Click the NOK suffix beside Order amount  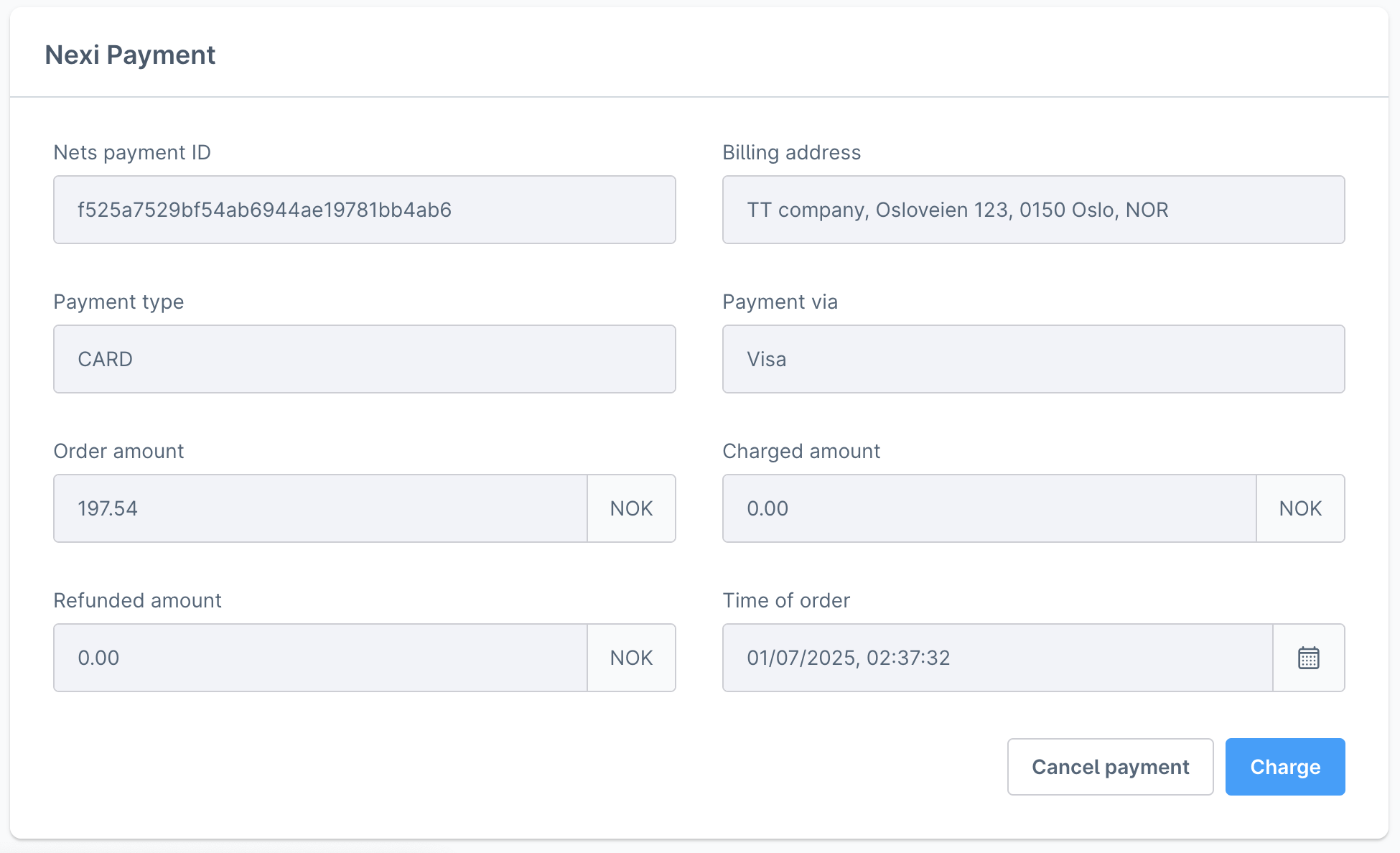pos(631,508)
